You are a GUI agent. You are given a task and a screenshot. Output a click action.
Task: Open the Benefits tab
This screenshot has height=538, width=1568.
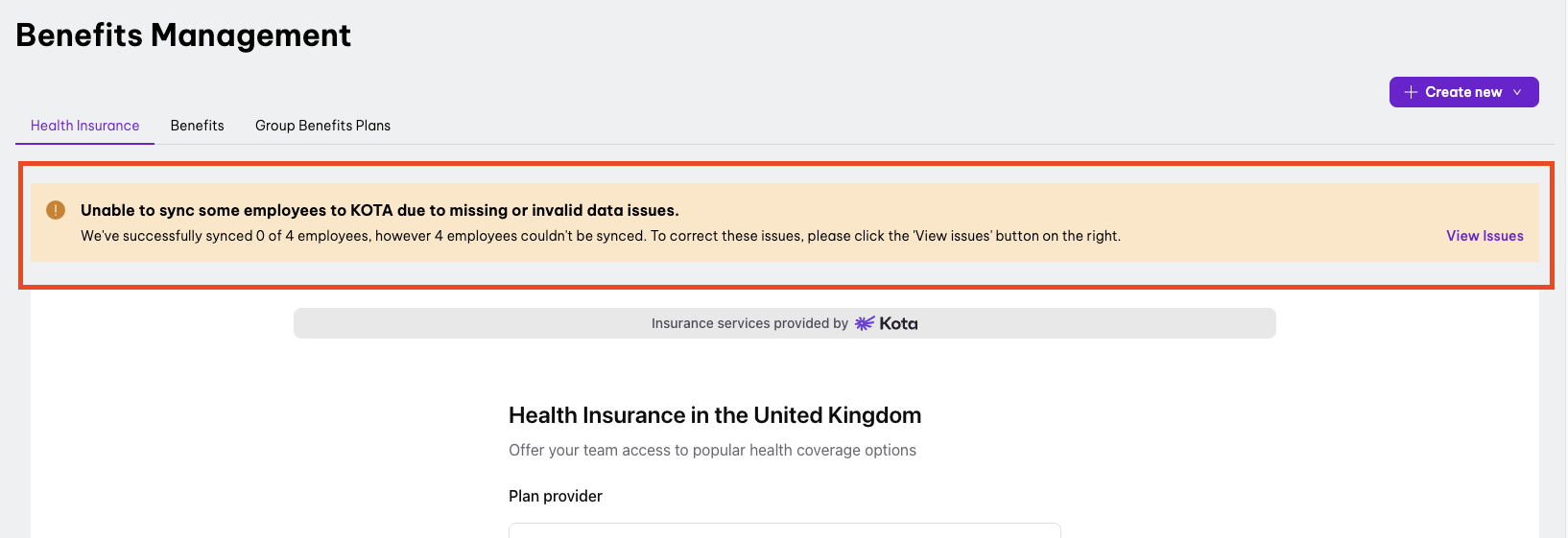197,126
